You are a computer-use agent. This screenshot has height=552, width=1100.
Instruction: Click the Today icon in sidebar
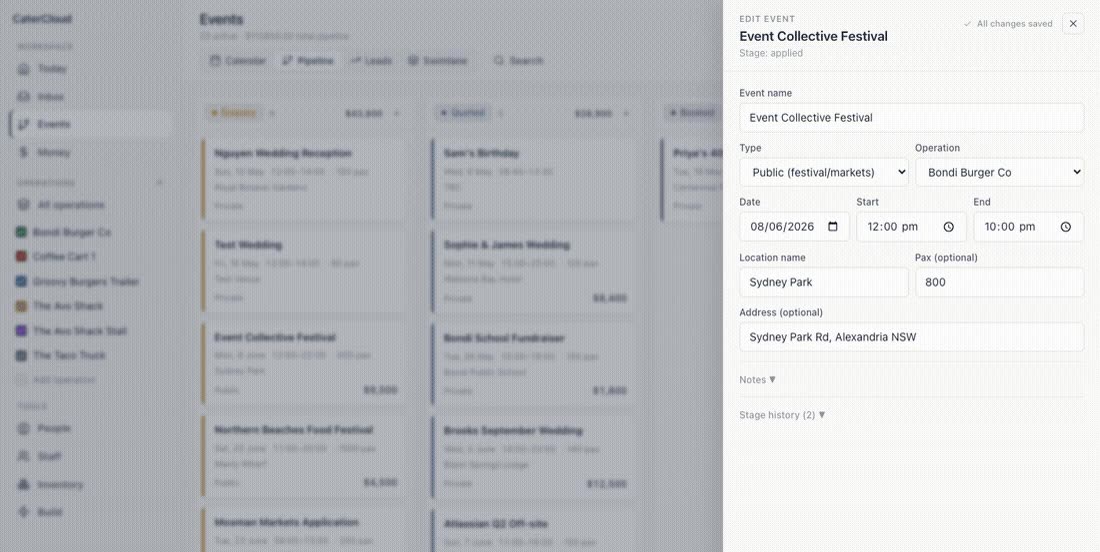(x=24, y=69)
